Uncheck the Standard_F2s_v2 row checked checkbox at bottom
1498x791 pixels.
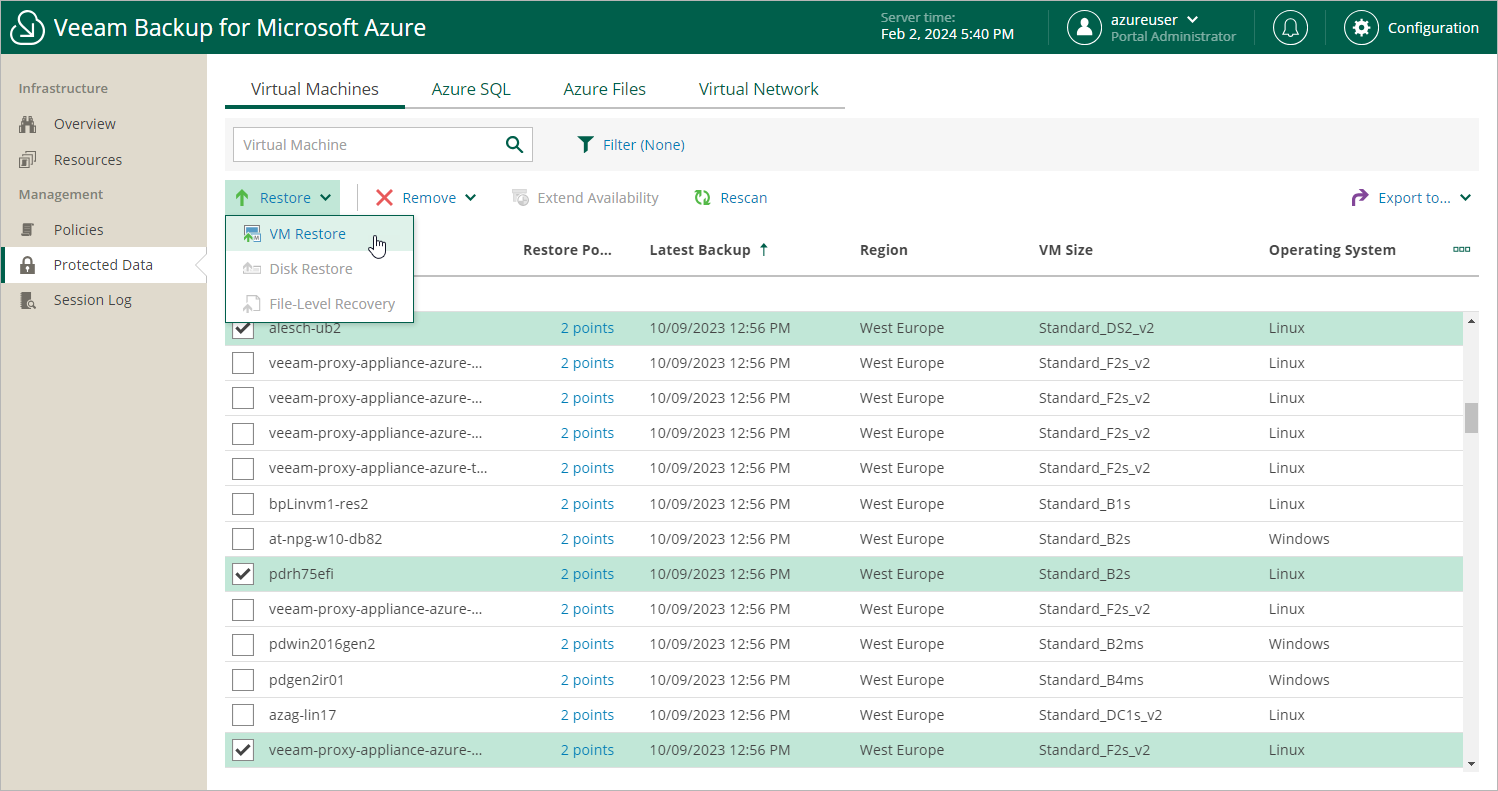(243, 750)
